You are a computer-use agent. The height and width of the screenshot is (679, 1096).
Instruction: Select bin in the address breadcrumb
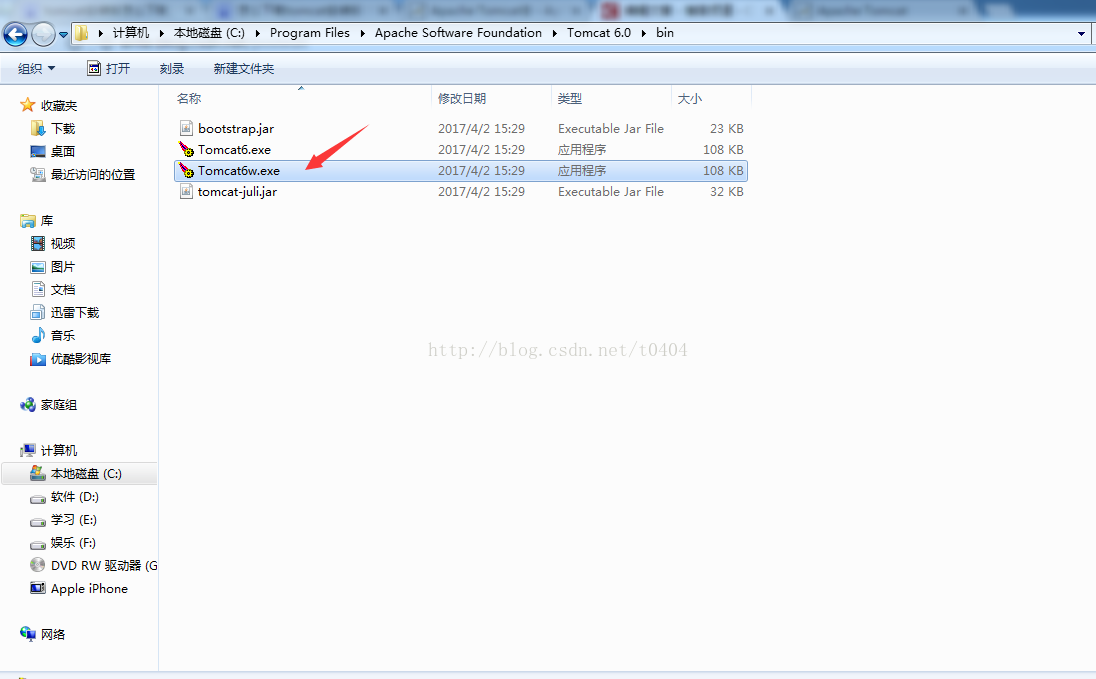point(665,33)
